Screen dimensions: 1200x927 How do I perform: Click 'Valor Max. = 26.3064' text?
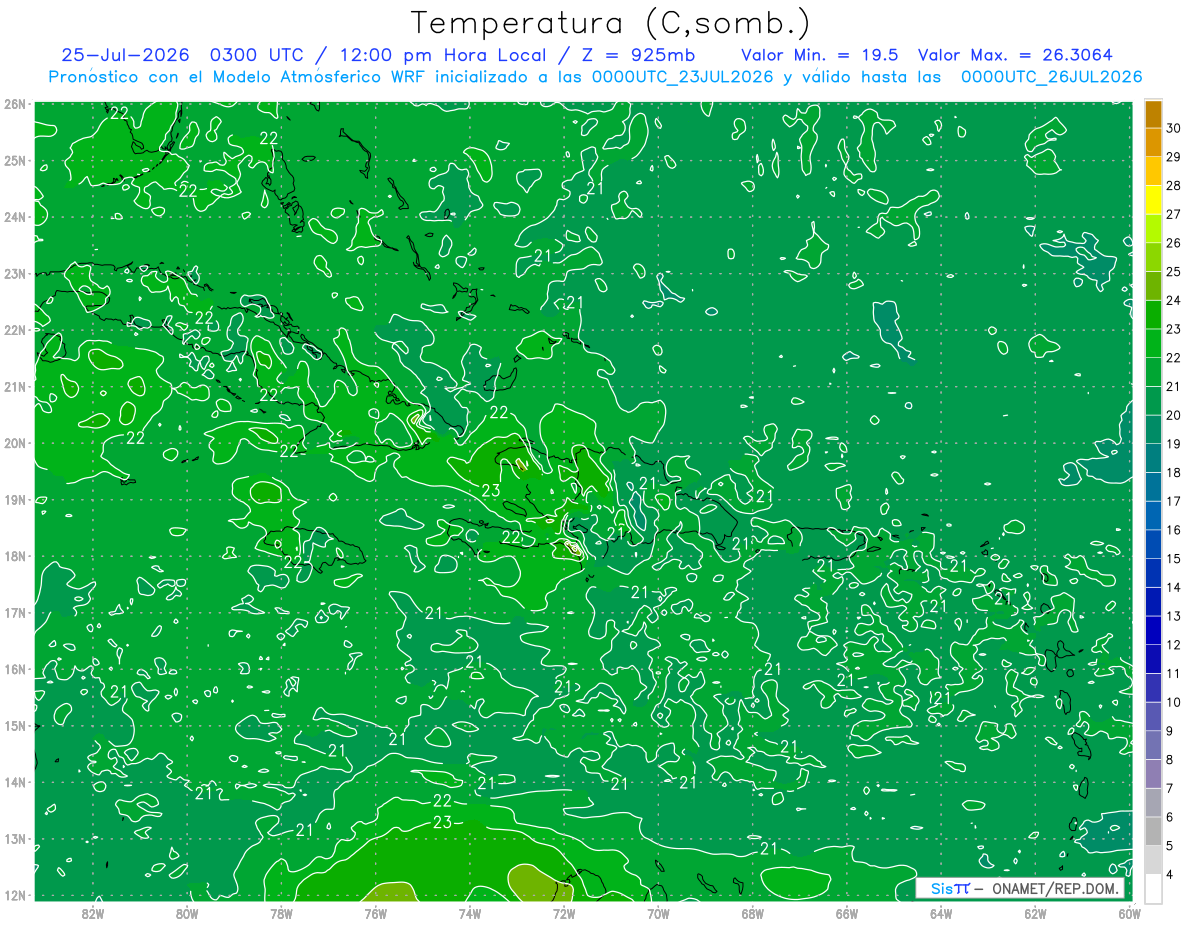click(1015, 55)
